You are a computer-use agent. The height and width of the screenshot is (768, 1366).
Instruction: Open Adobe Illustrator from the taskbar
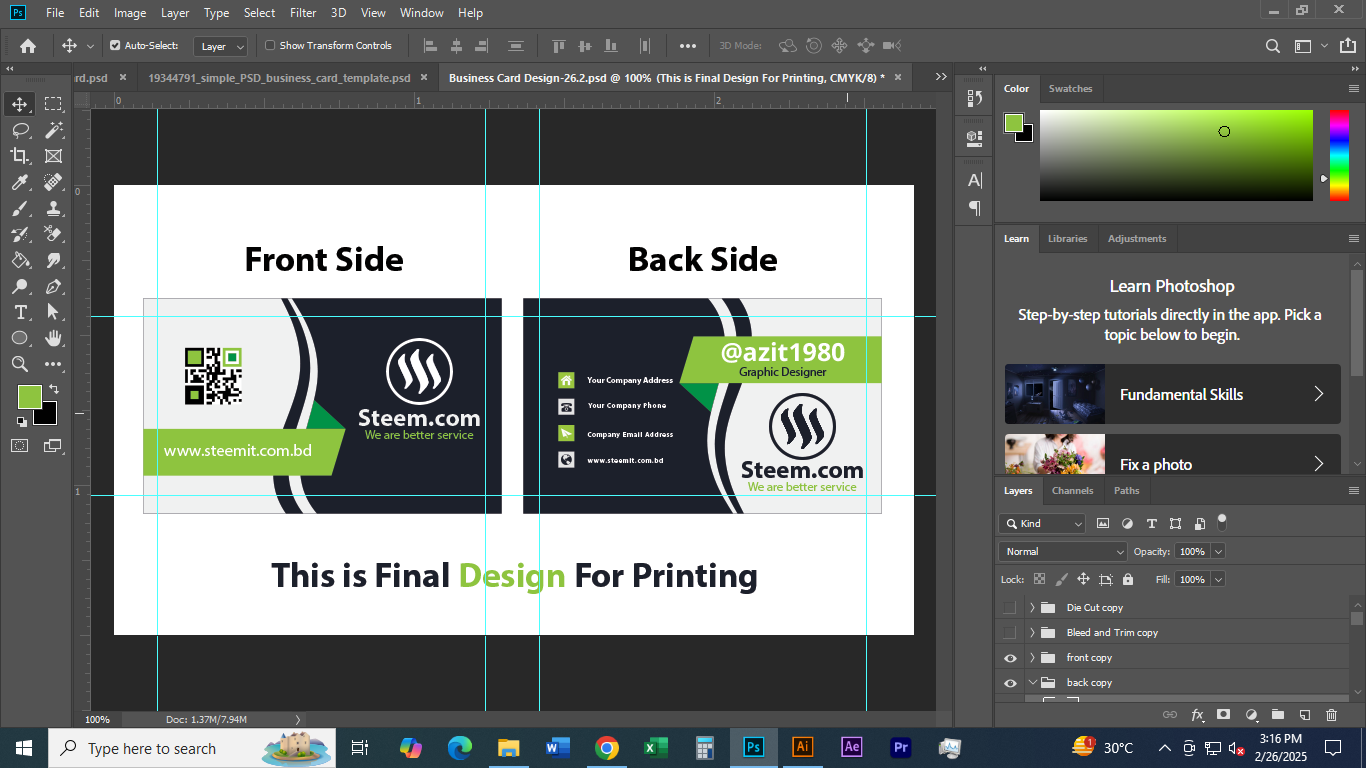802,747
